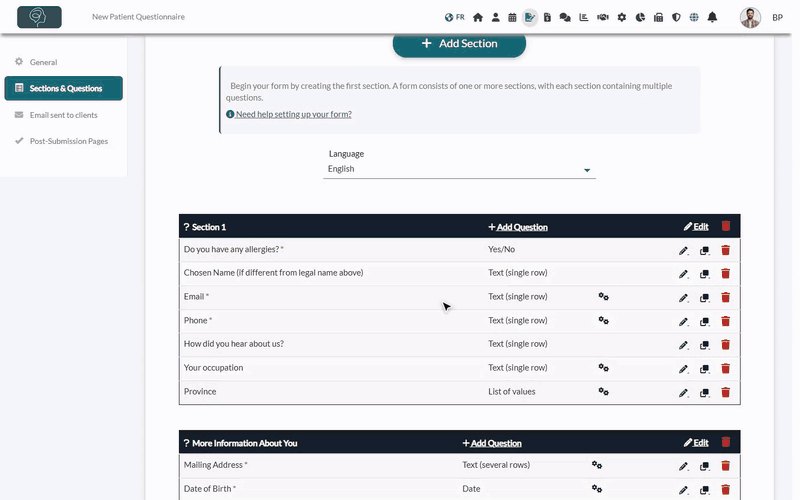Delete the Email question
This screenshot has height=500, width=800.
(726, 297)
